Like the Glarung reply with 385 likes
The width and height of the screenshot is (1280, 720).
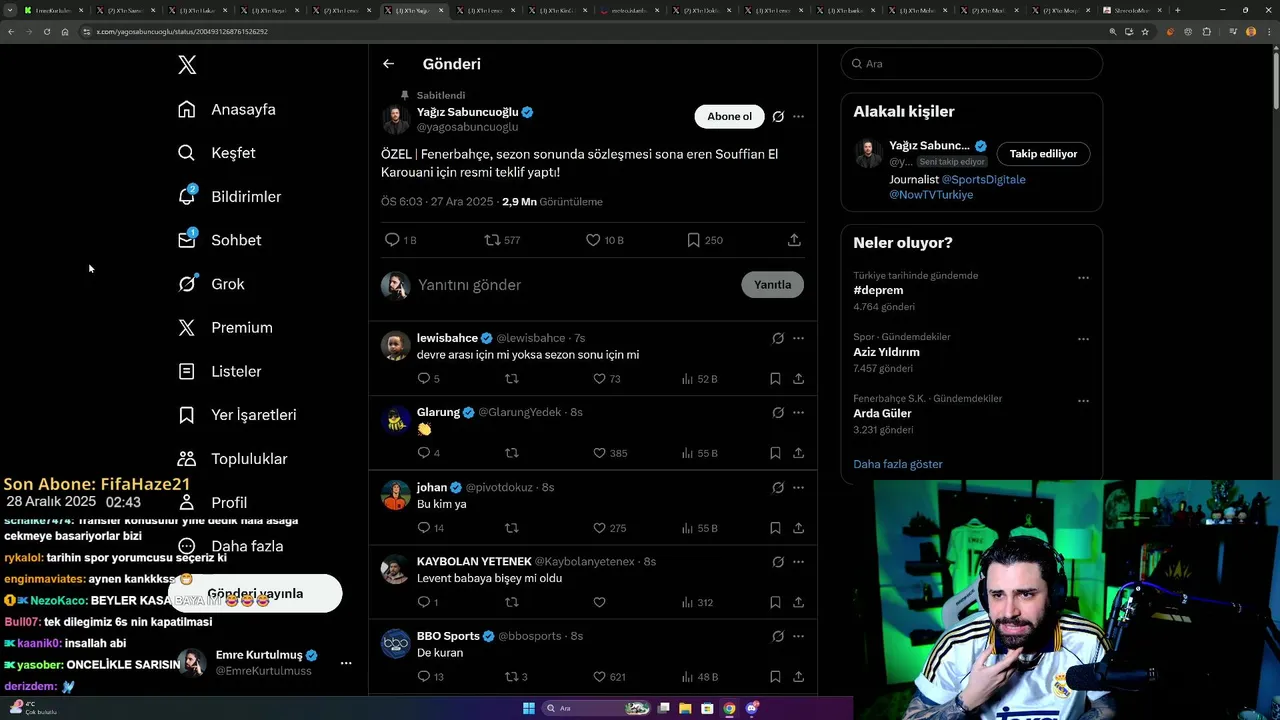[x=610, y=453]
